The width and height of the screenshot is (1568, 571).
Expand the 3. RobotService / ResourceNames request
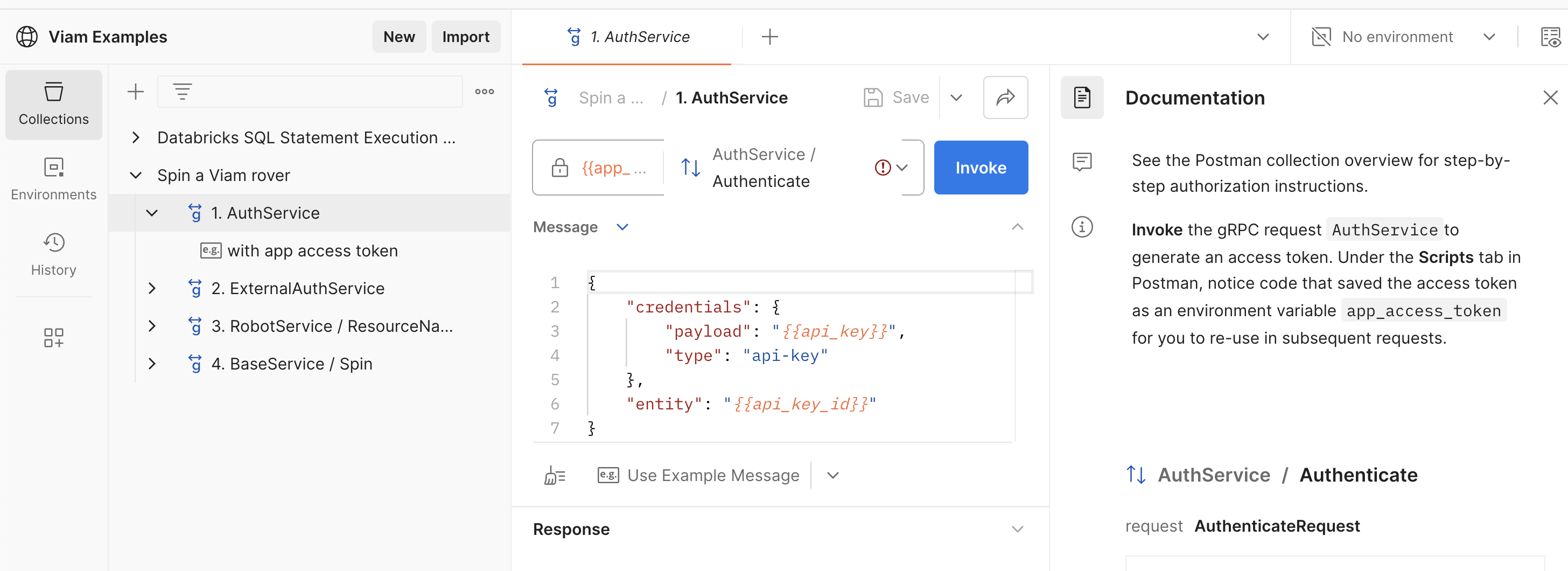pyautogui.click(x=152, y=326)
